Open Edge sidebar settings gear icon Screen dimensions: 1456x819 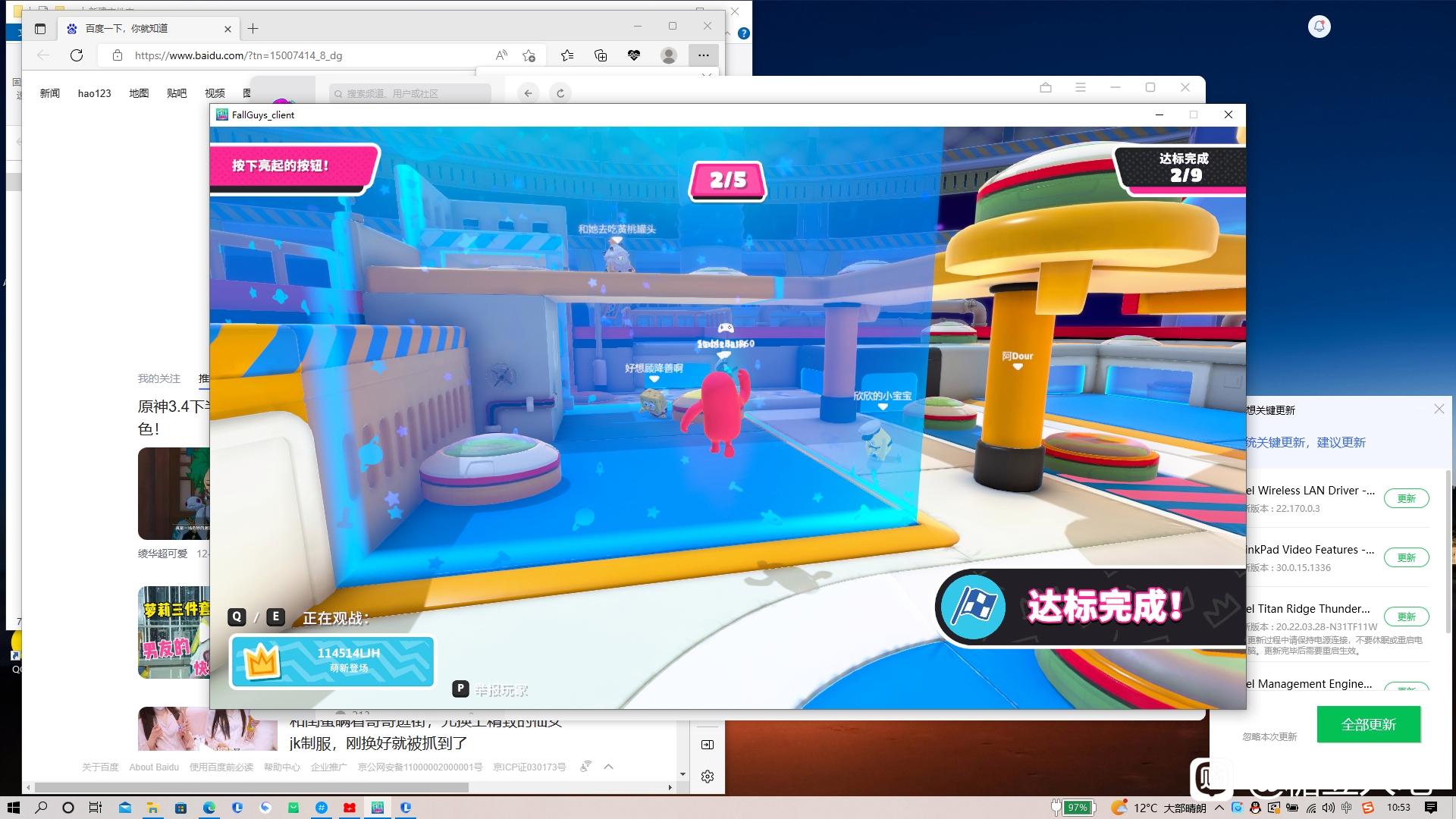click(x=708, y=777)
